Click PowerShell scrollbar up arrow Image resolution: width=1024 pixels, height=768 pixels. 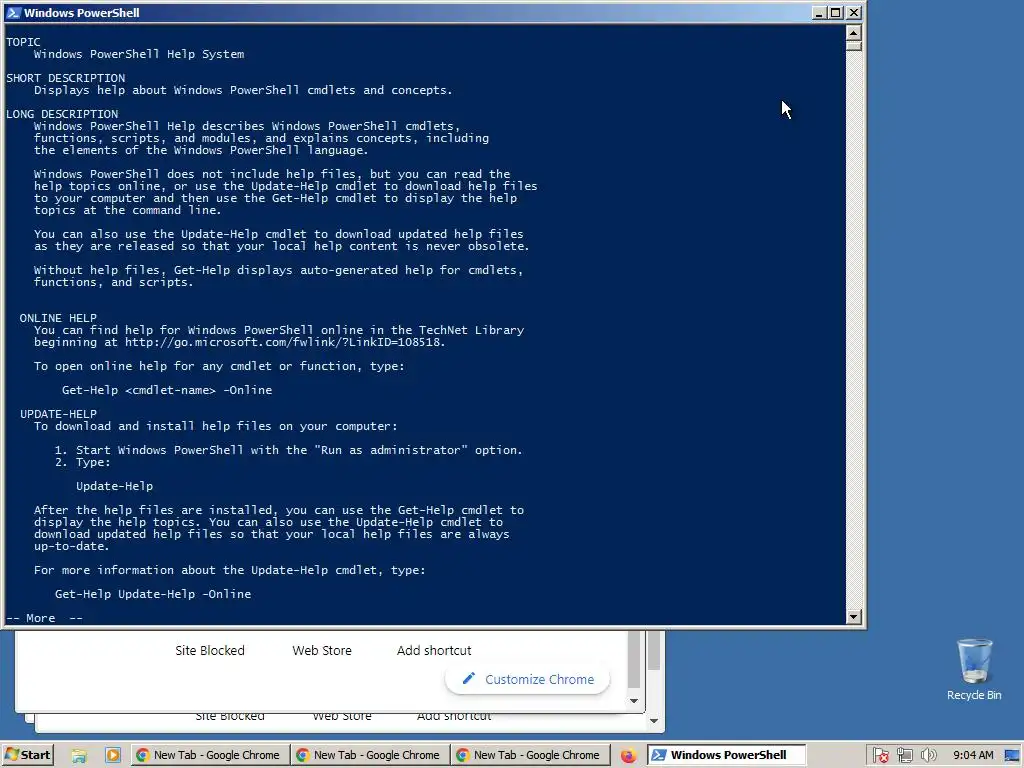pyautogui.click(x=854, y=32)
